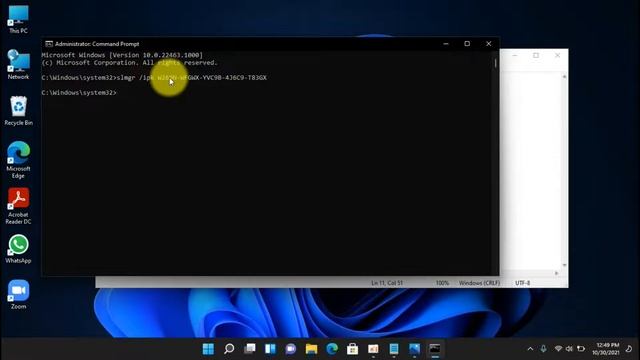Open the Windows Start menu
Image resolution: width=640 pixels, height=360 pixels.
[208, 349]
